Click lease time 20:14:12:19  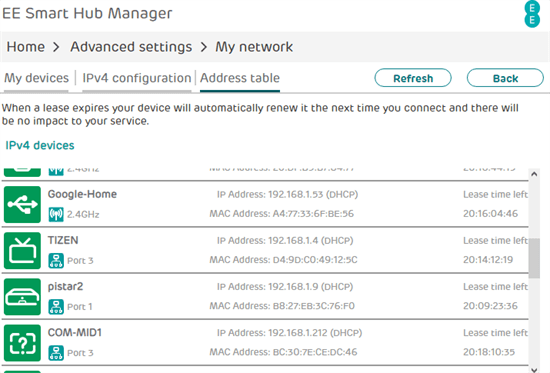click(488, 260)
